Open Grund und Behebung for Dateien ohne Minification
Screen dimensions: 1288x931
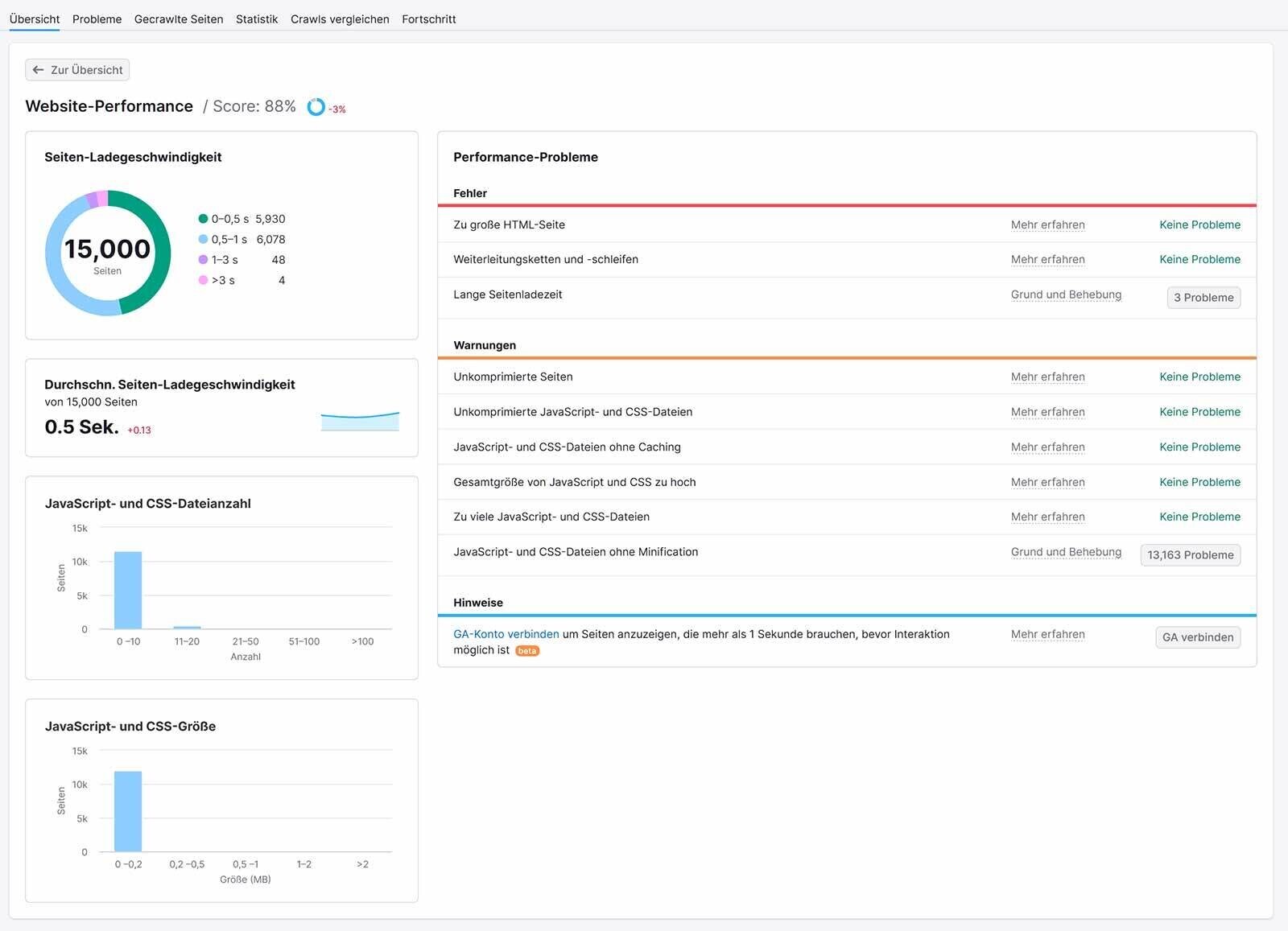point(1066,552)
